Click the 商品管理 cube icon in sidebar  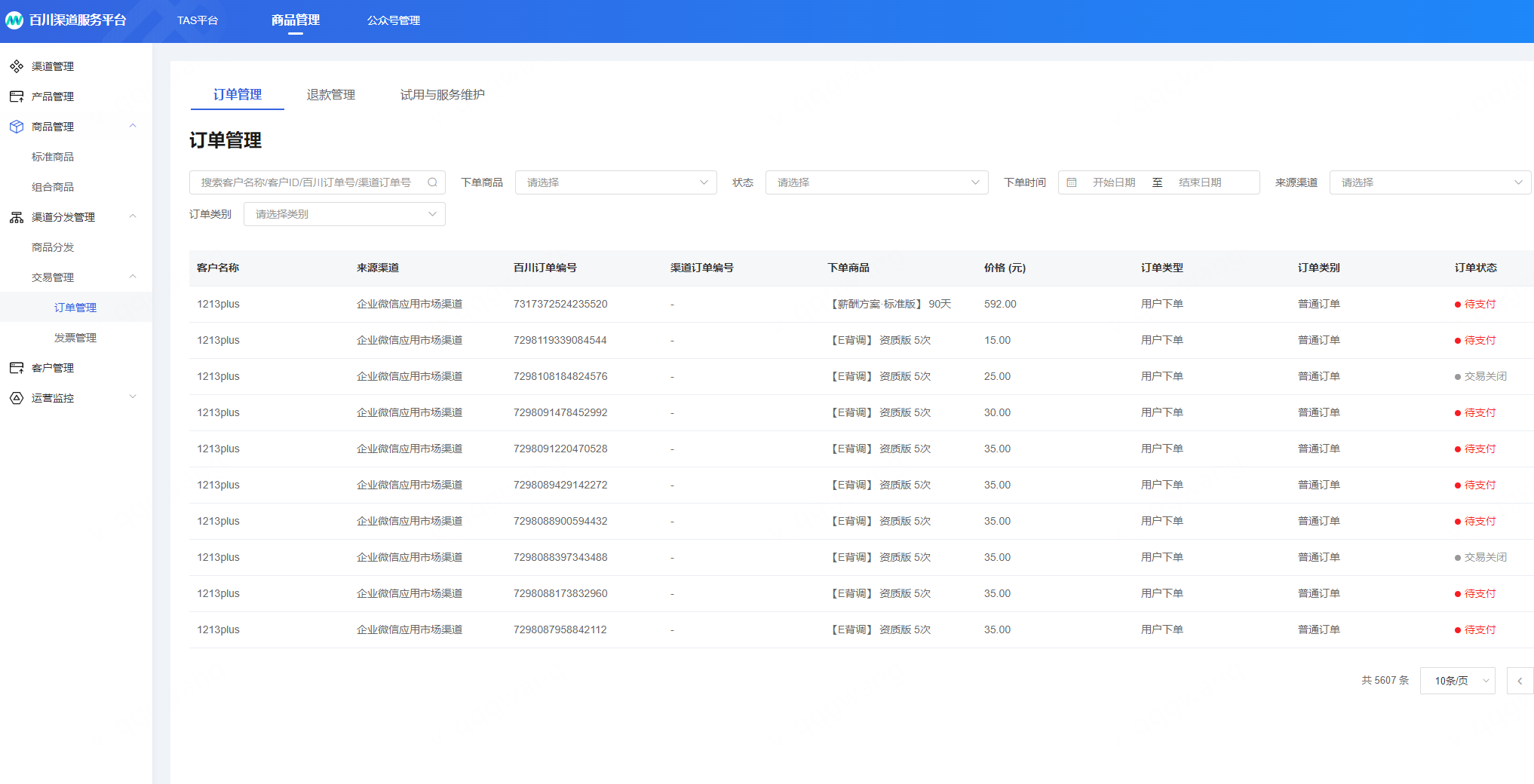(x=17, y=127)
